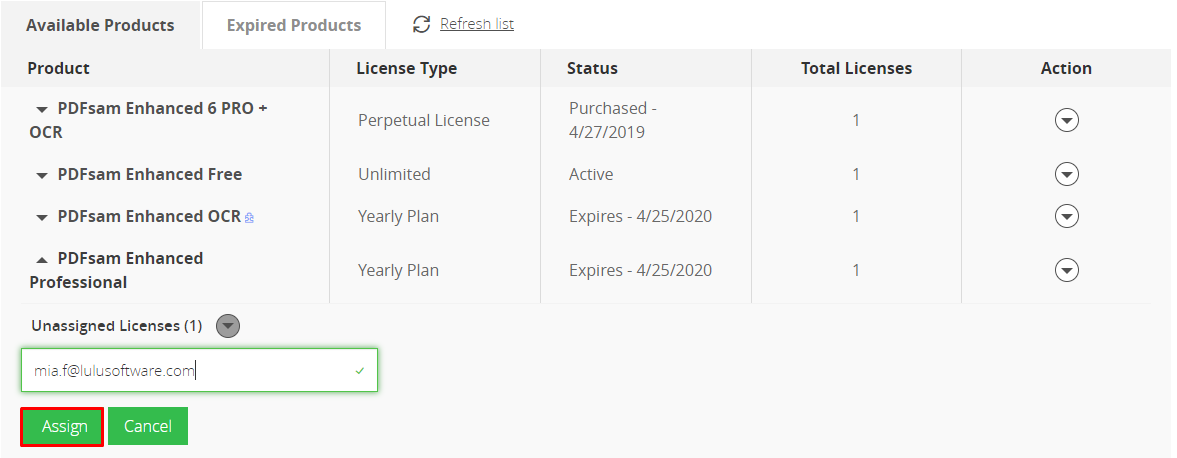Expand the PDFsam Enhanced Free row
This screenshot has width=1177, height=458.
[x=42, y=176]
